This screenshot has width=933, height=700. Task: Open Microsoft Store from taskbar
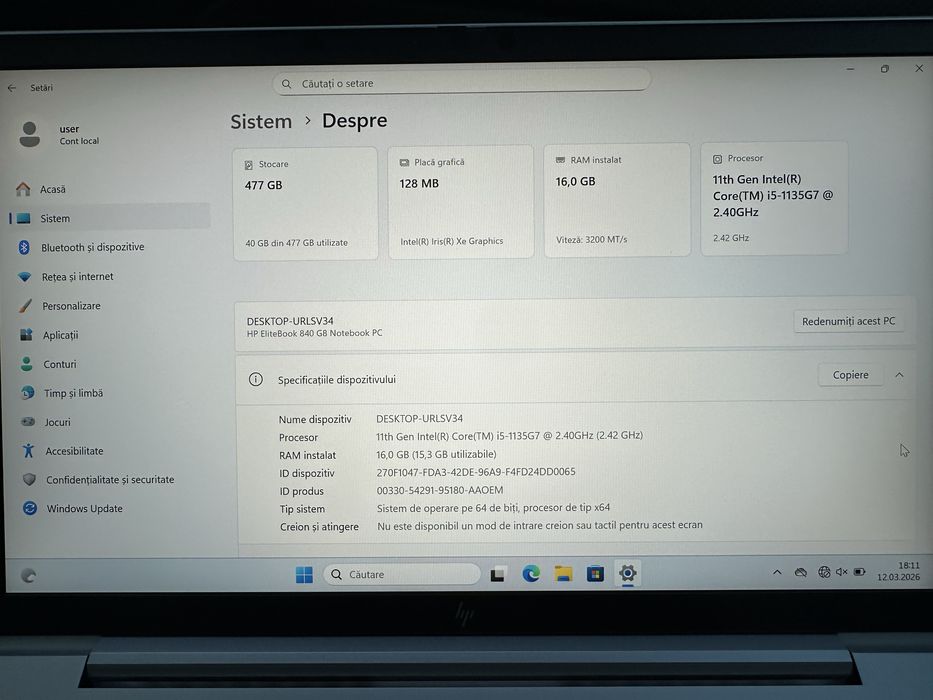tap(595, 574)
